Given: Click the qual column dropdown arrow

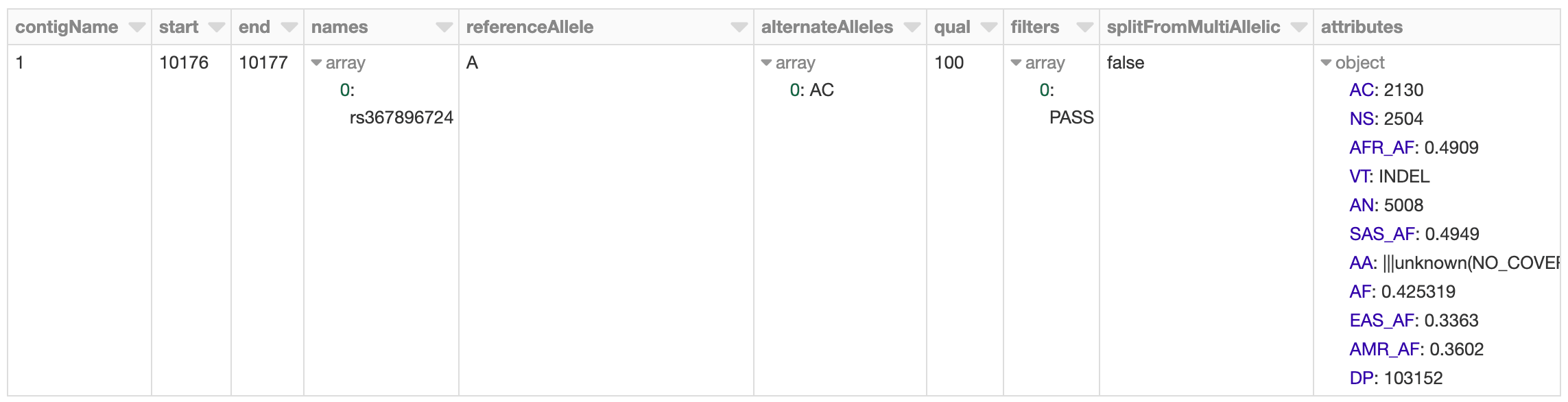Looking at the screenshot, I should (x=988, y=27).
